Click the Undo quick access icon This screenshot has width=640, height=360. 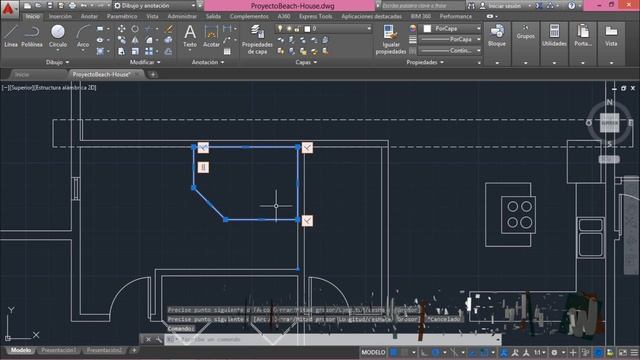84,6
